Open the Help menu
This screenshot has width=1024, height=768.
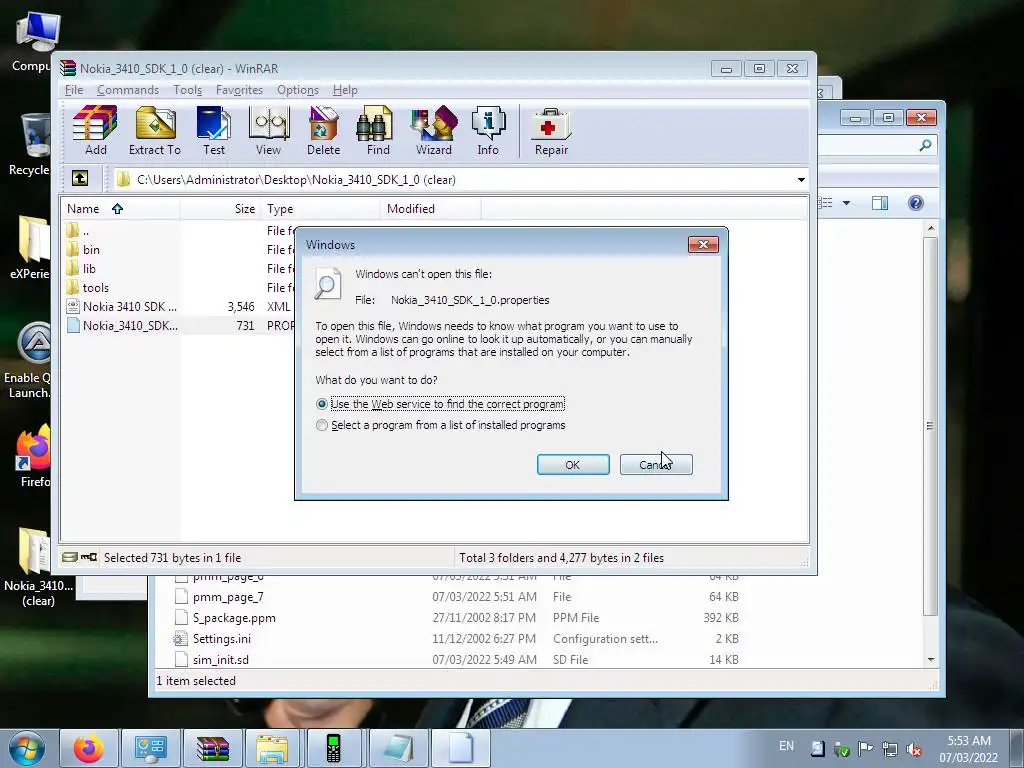pos(345,90)
